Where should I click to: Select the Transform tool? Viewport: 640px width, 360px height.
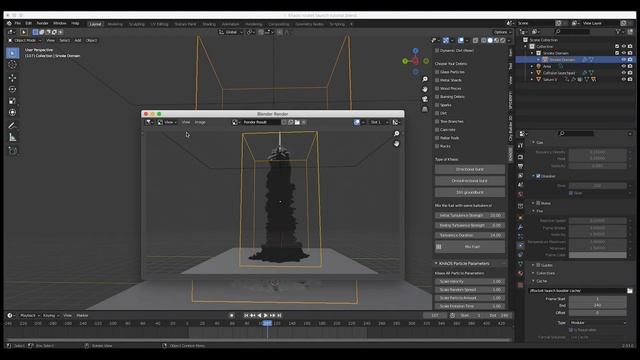(x=13, y=112)
